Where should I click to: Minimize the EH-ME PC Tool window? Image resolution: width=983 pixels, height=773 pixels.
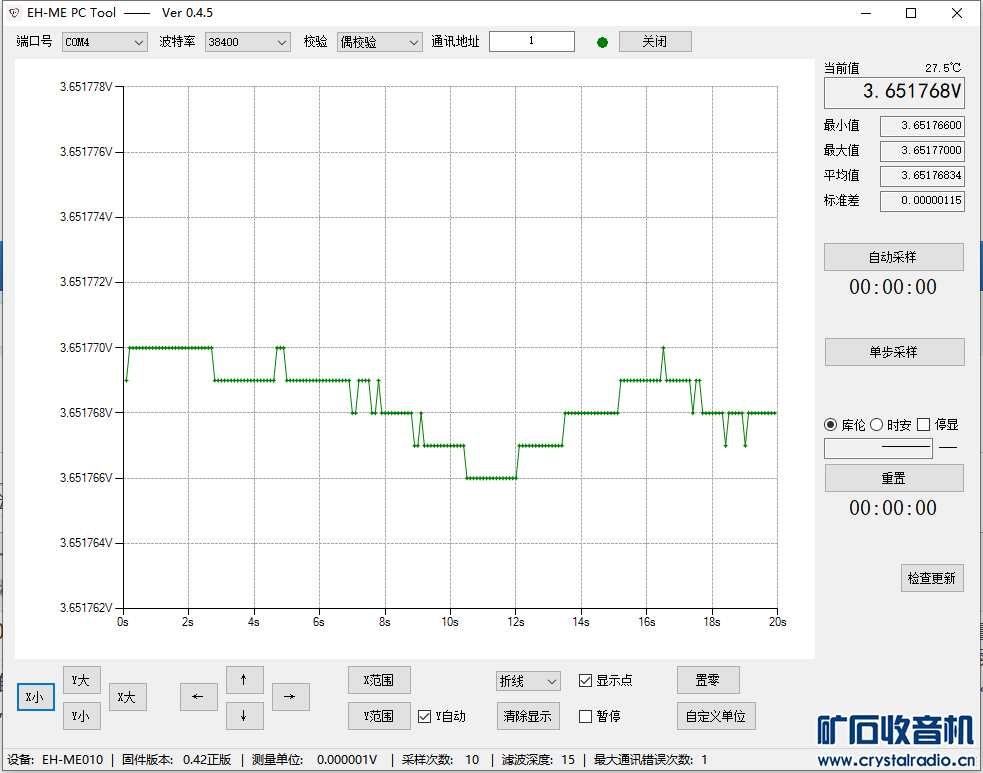(866, 13)
